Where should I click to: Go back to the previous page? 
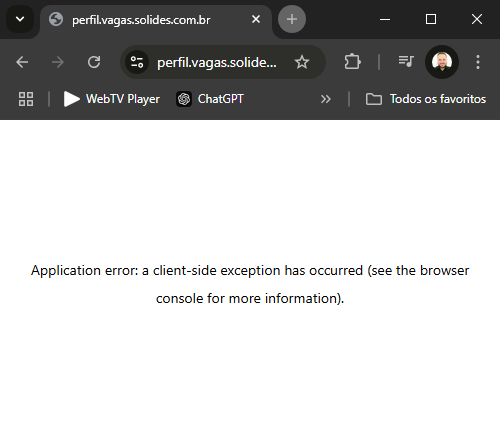click(22, 62)
